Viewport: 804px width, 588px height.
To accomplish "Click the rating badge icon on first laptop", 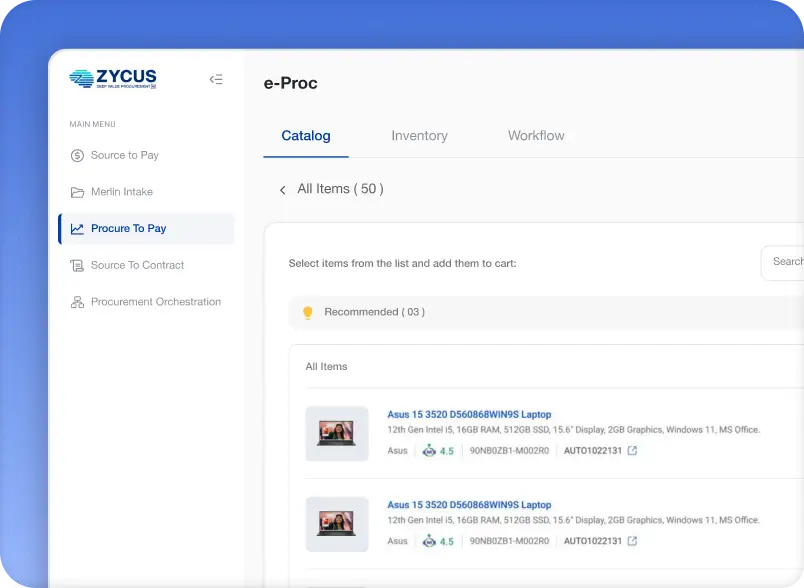I will point(429,451).
